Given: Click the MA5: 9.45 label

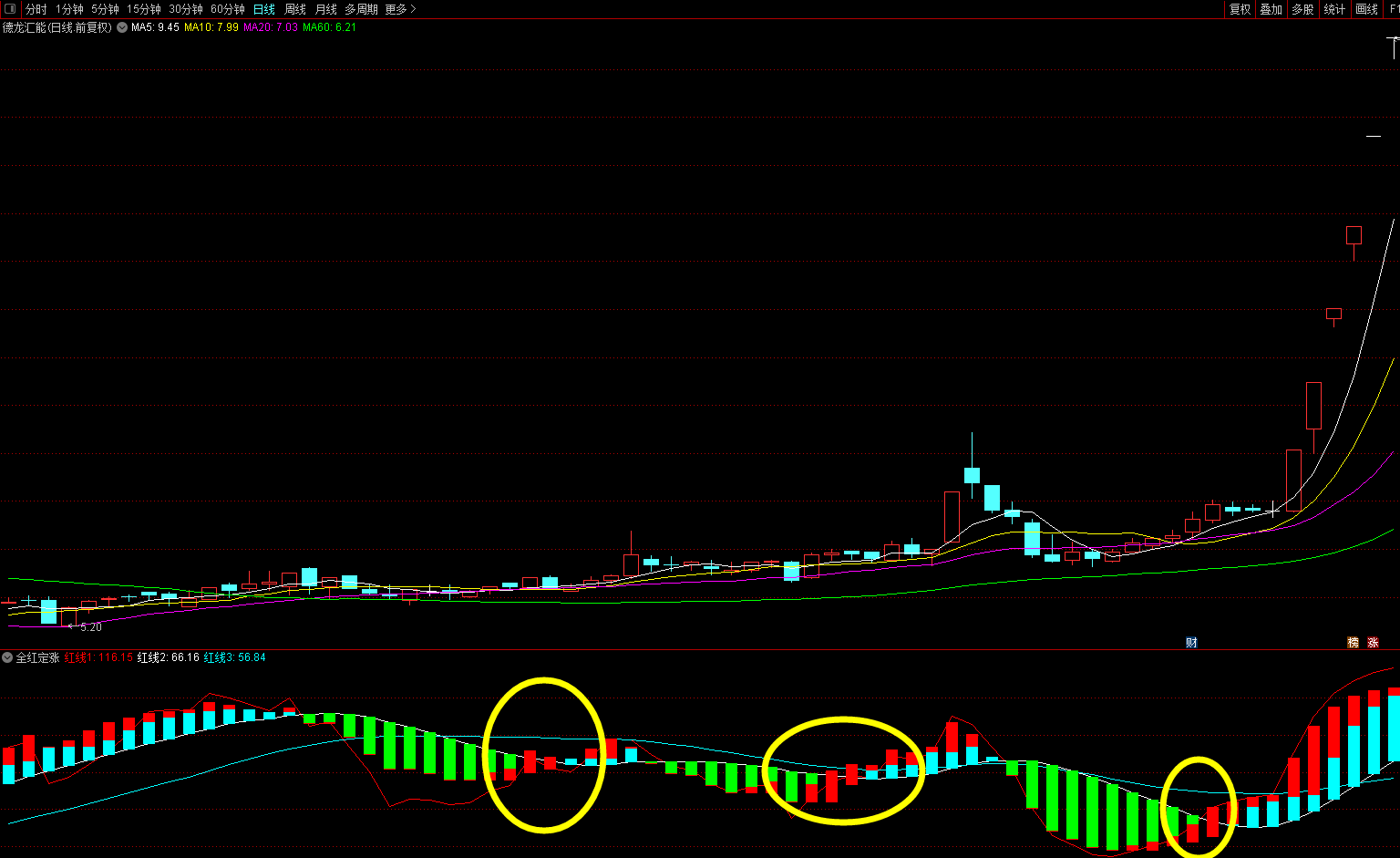Looking at the screenshot, I should (x=155, y=27).
